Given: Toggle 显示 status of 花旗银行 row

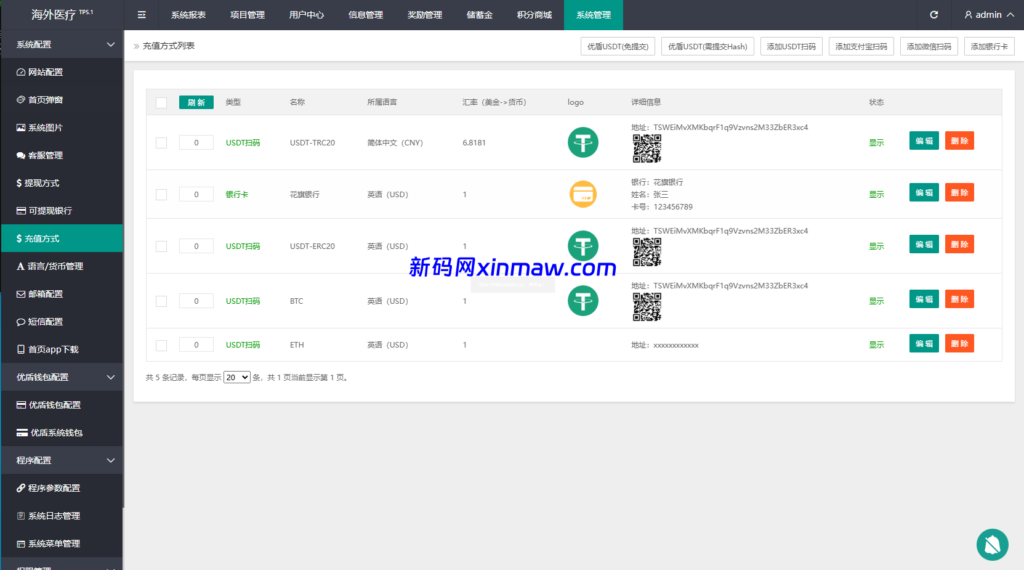Looking at the screenshot, I should point(876,195).
